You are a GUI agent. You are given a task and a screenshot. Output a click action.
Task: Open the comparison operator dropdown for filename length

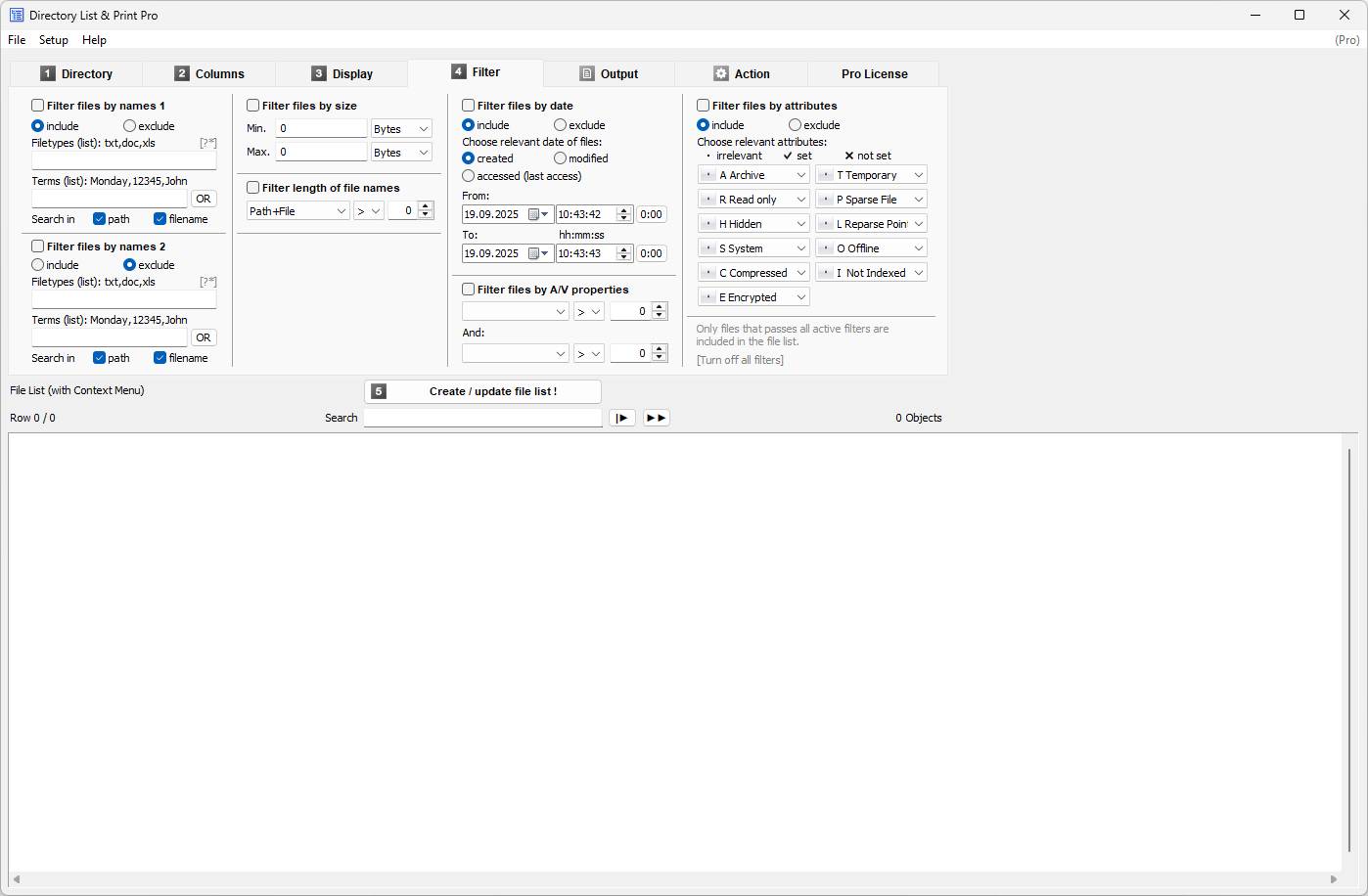pyautogui.click(x=369, y=211)
